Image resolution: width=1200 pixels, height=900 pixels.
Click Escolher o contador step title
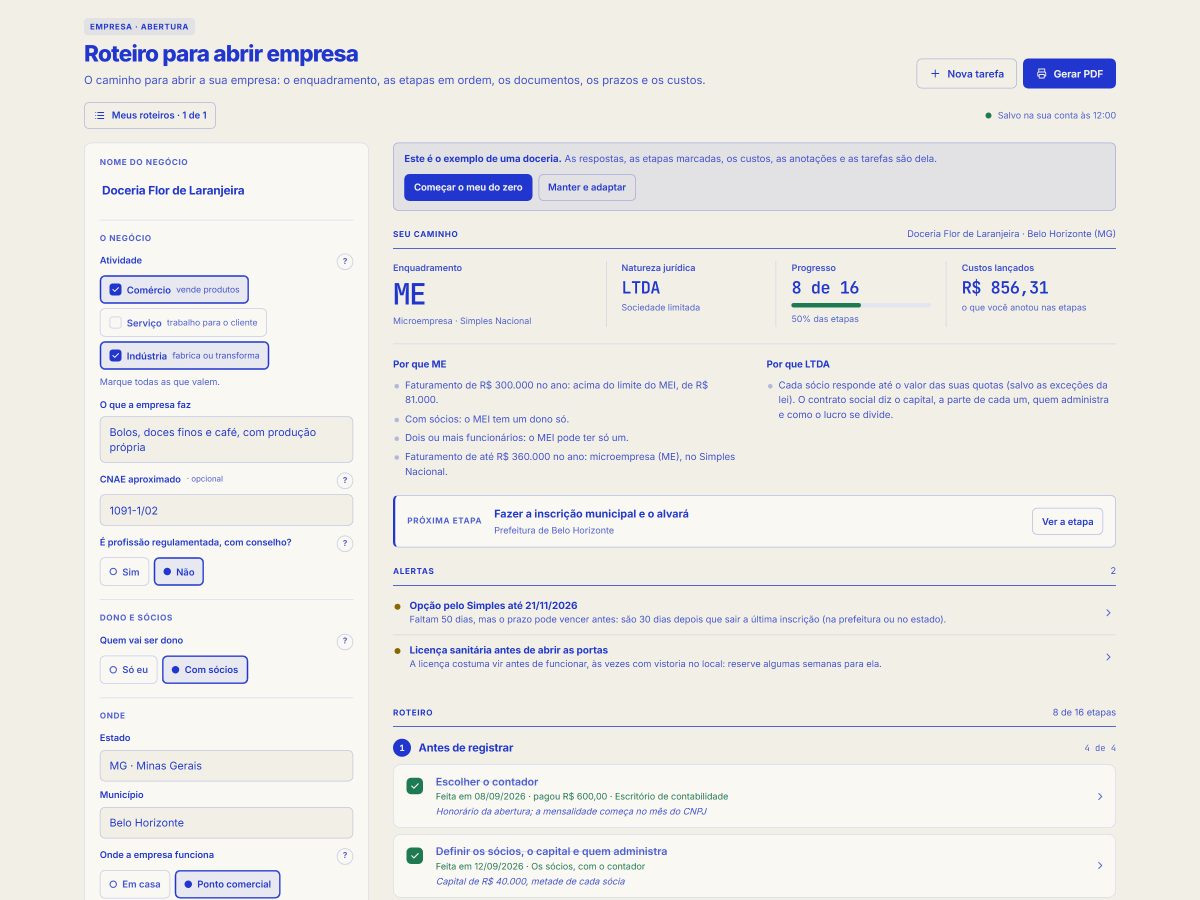[x=487, y=782]
